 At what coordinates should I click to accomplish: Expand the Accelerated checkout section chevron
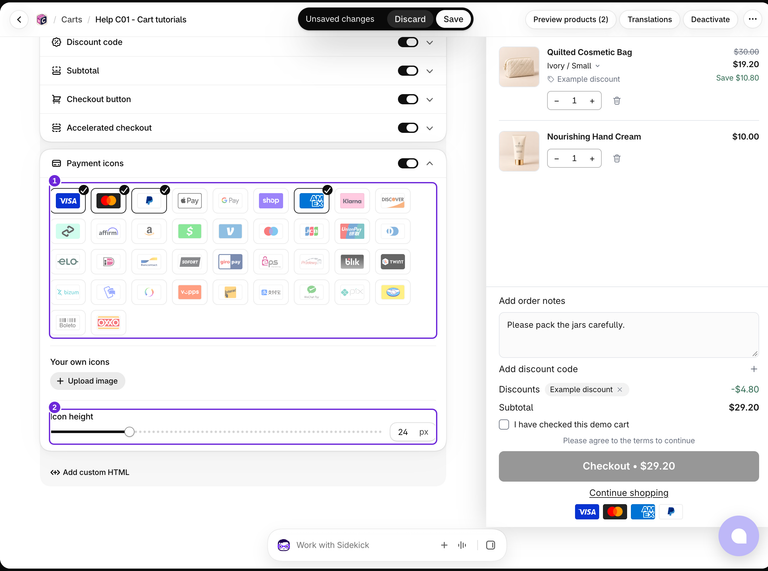click(x=430, y=128)
